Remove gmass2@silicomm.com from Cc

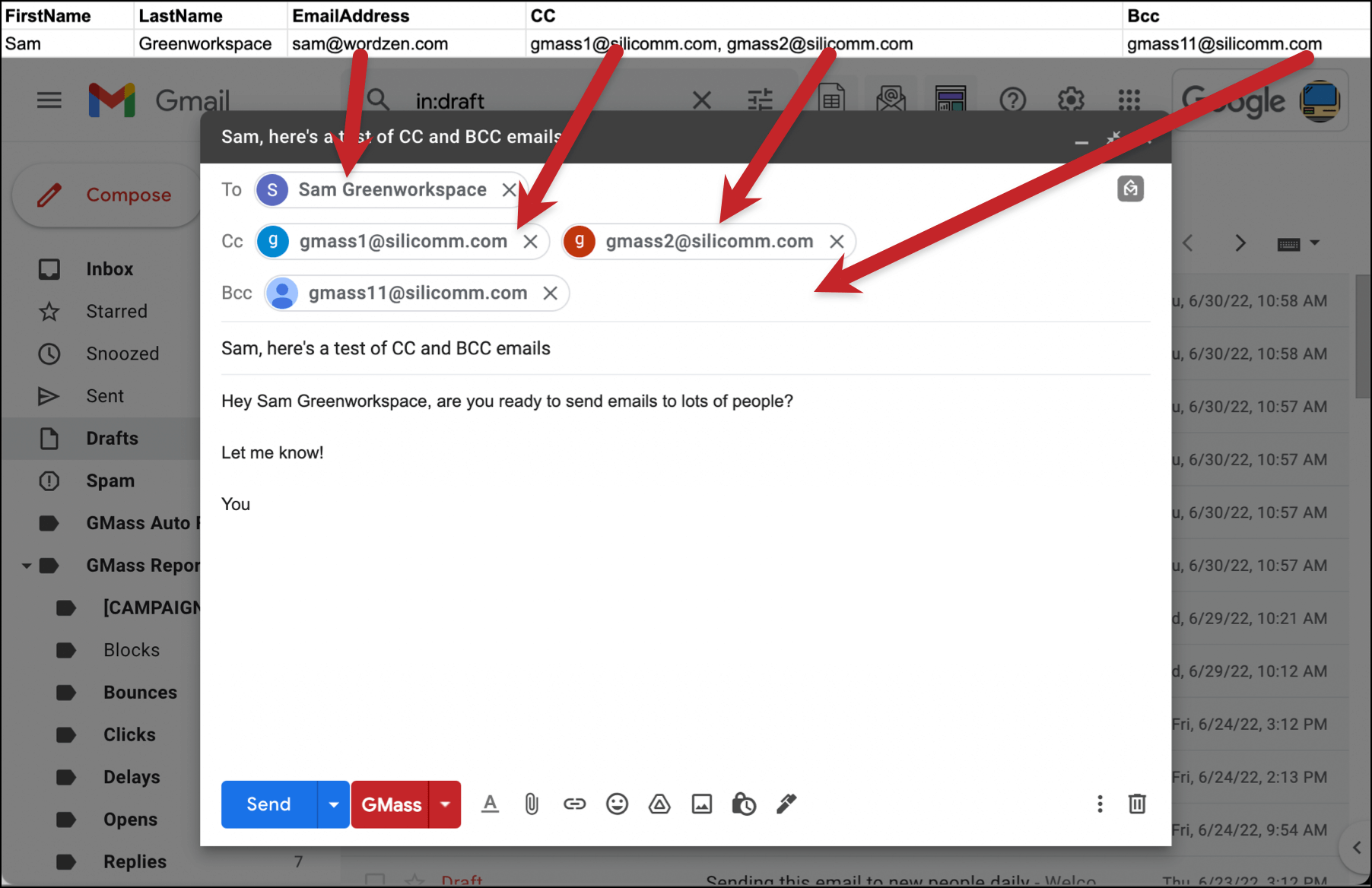point(837,242)
